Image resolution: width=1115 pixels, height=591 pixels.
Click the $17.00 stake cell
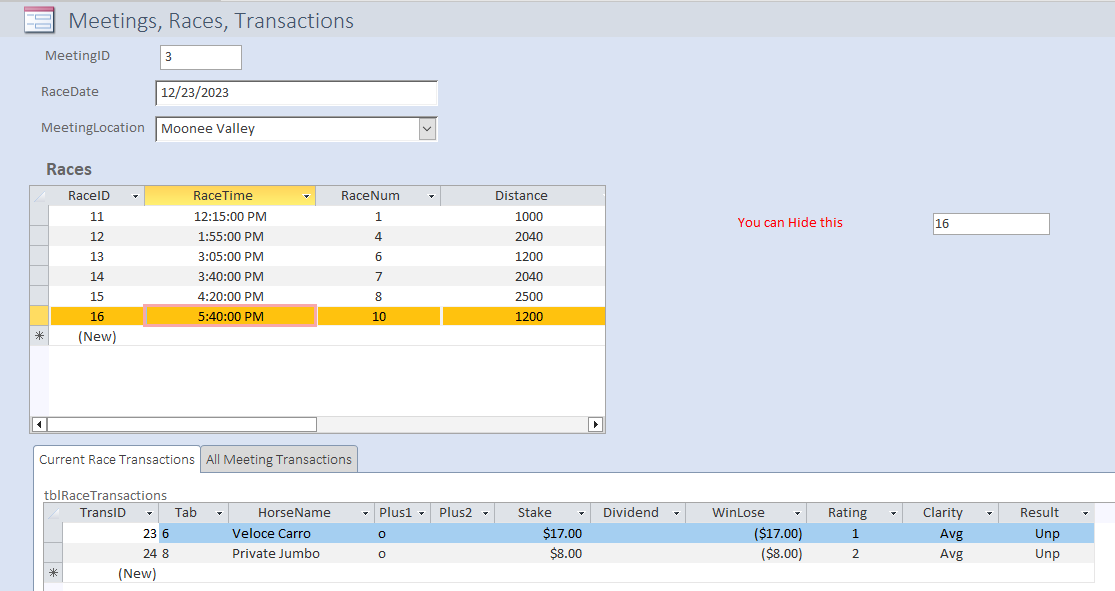click(542, 533)
